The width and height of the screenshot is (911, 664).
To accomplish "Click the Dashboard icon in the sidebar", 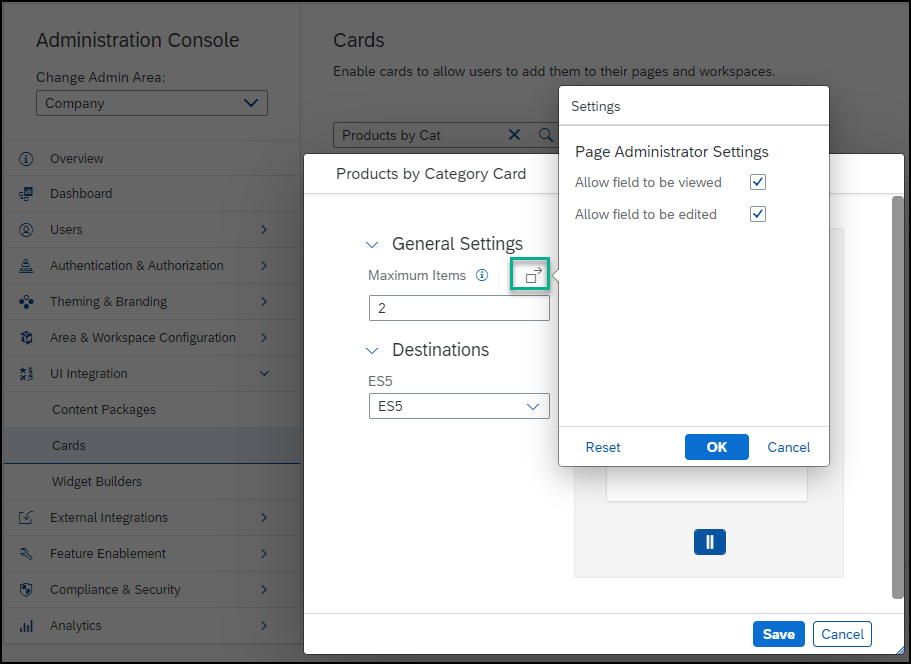I will point(26,193).
